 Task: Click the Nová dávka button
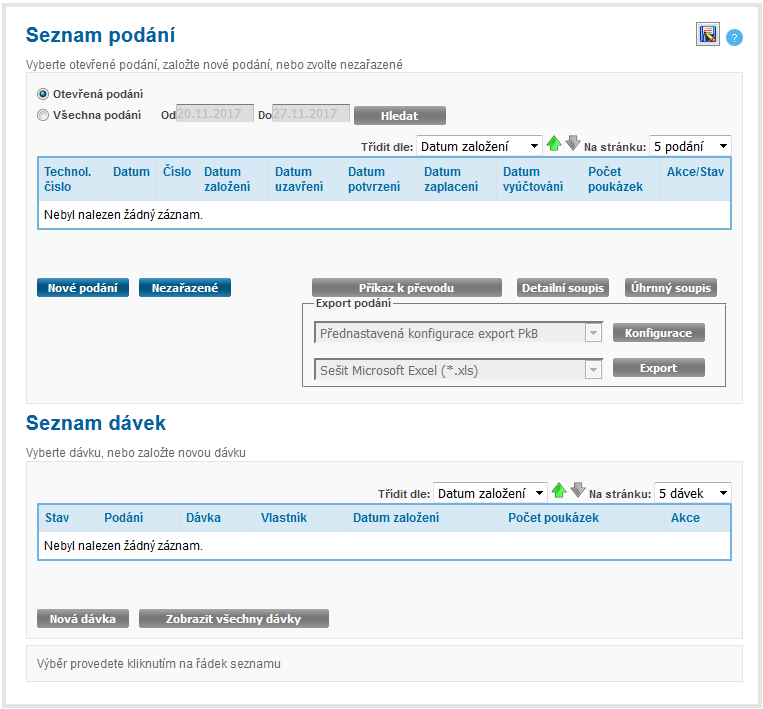point(83,619)
